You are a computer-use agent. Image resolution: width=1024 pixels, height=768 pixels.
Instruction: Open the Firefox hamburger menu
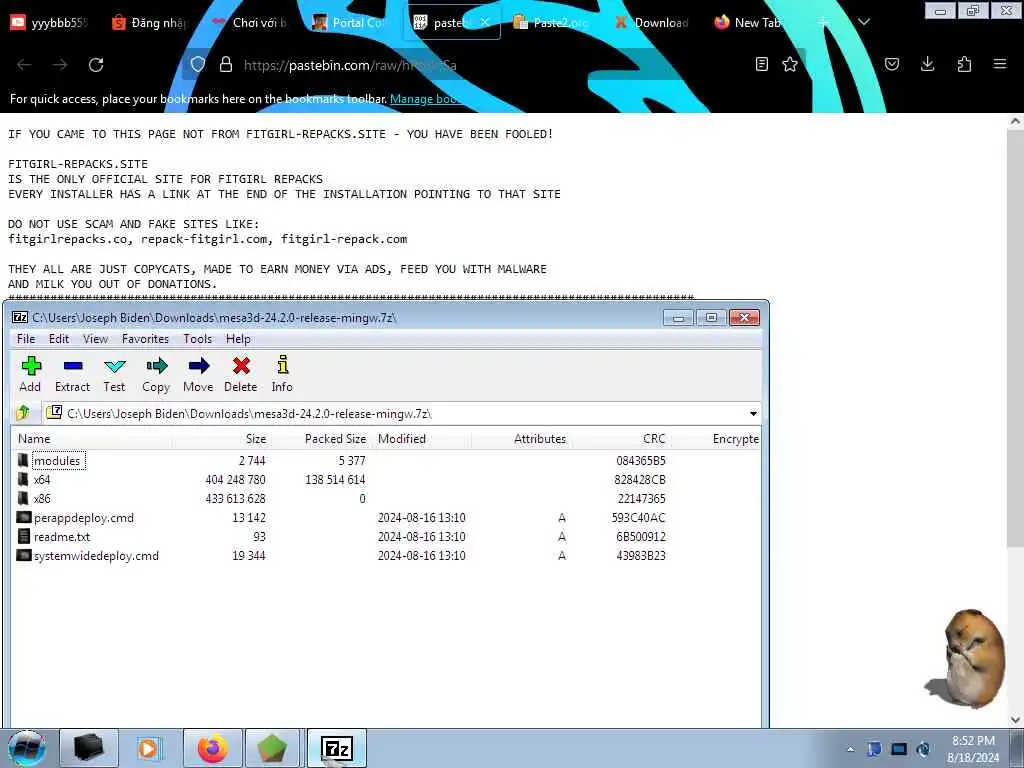click(x=1000, y=64)
